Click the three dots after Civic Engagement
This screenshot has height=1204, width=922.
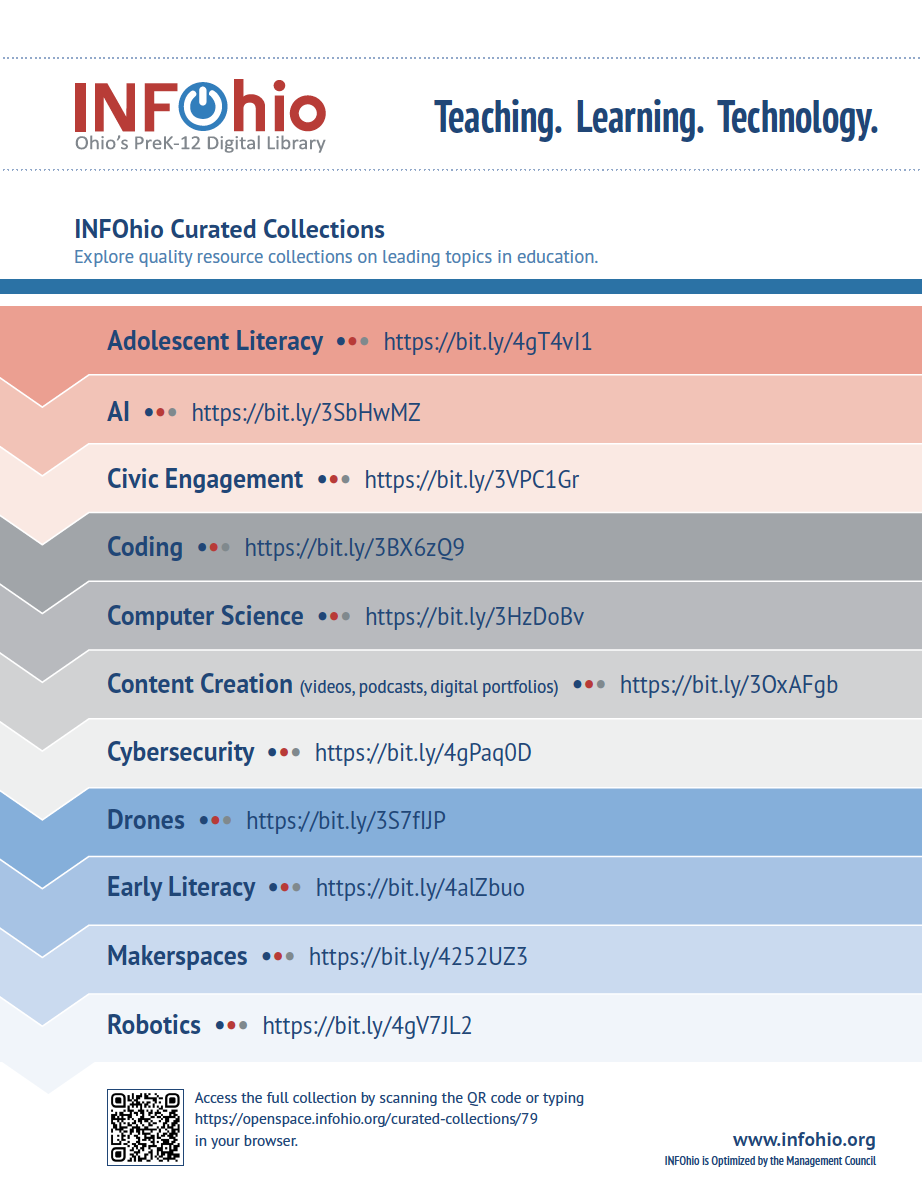334,480
